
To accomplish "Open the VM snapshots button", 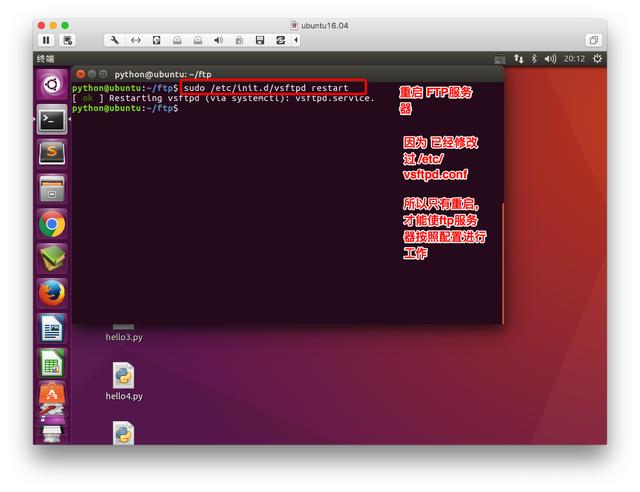I will [67, 40].
